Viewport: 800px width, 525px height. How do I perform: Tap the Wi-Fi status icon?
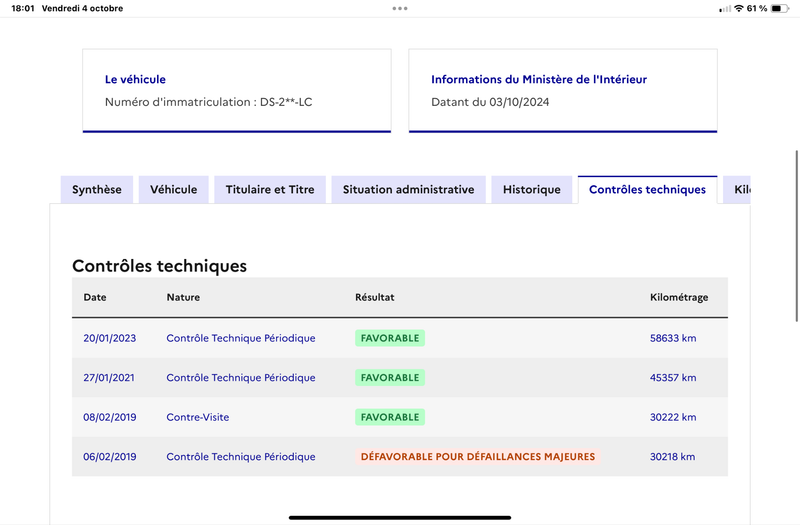(738, 8)
